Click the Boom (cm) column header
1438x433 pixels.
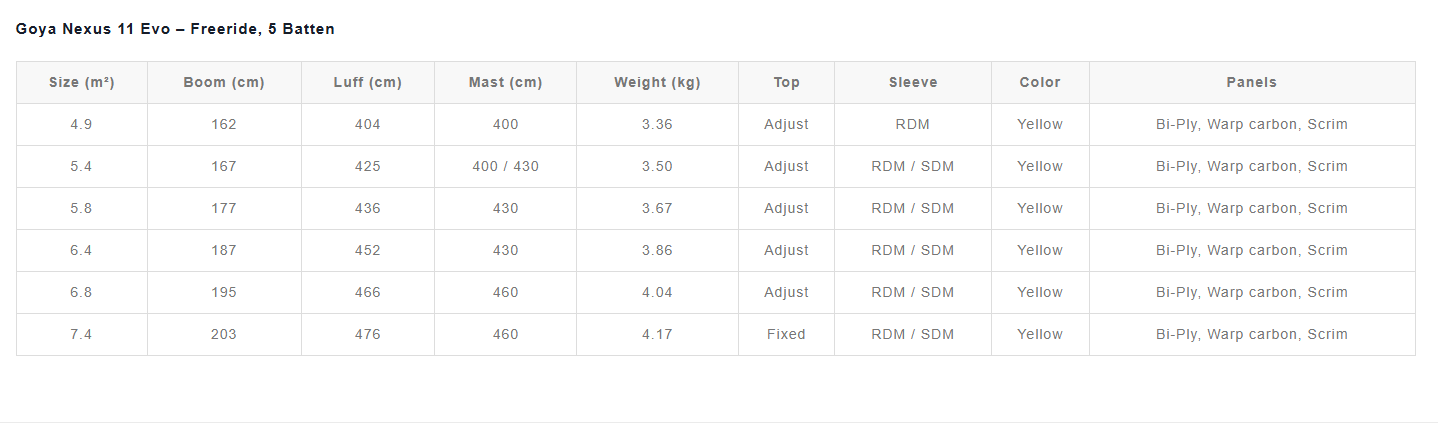[224, 83]
